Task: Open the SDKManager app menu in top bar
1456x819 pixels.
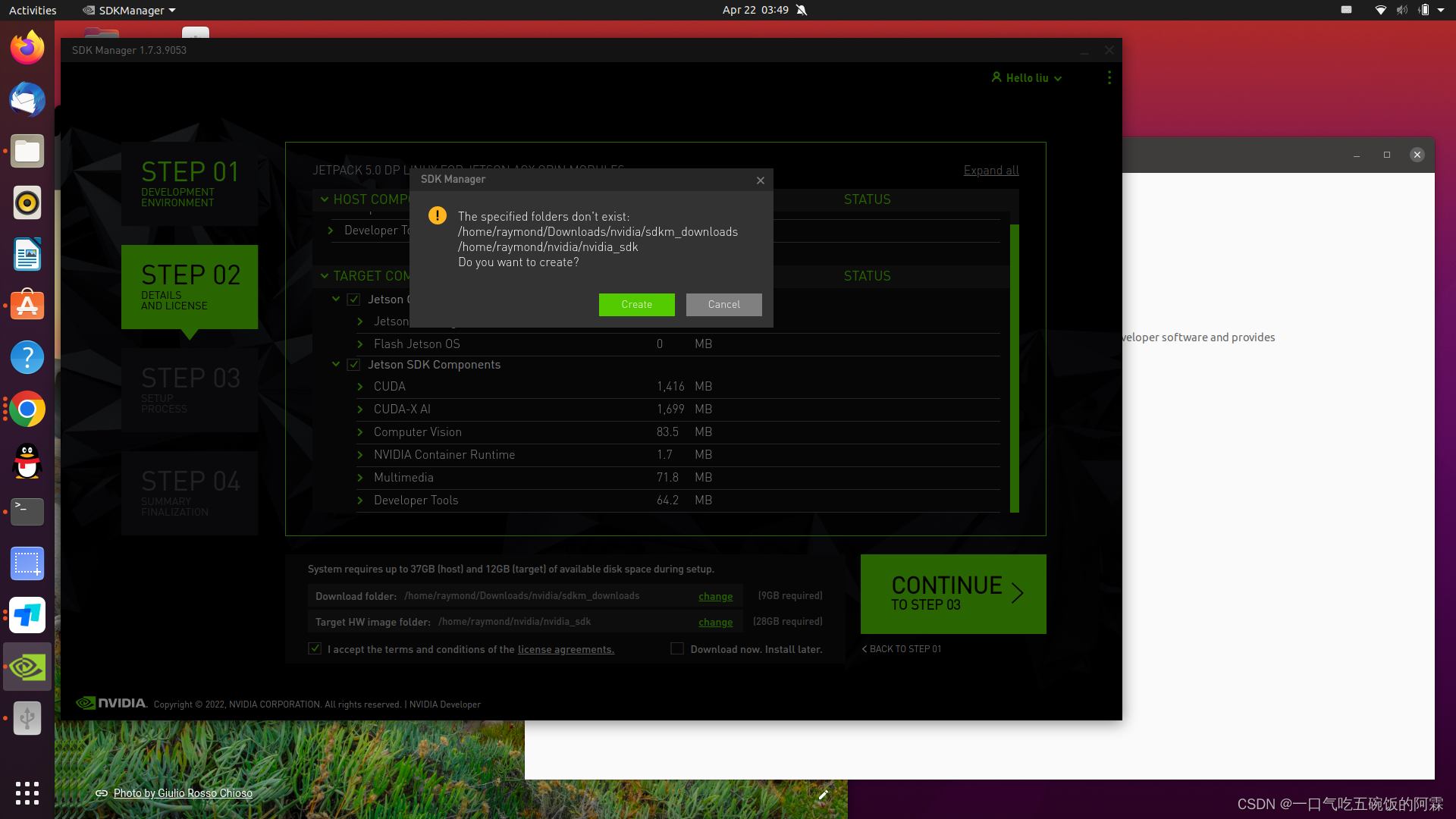Action: (129, 10)
